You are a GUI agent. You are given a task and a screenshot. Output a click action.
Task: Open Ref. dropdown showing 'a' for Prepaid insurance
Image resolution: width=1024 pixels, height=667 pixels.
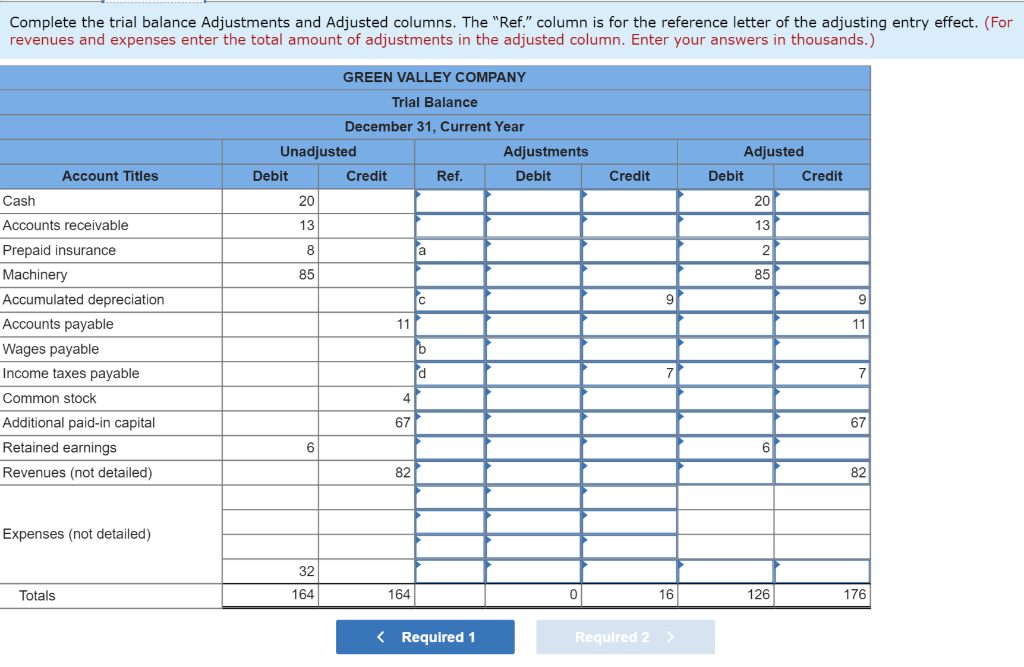click(450, 250)
